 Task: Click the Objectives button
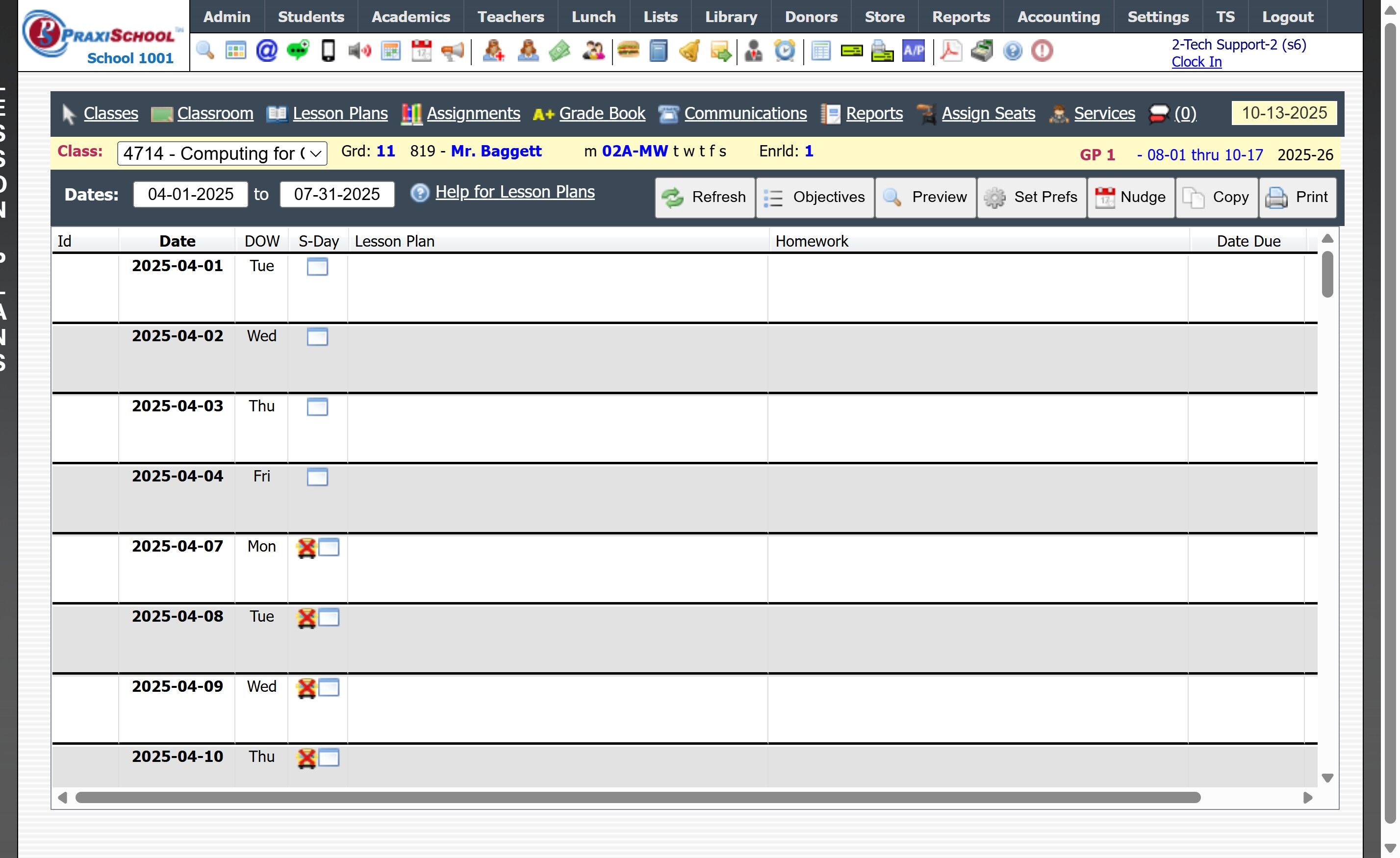click(814, 197)
